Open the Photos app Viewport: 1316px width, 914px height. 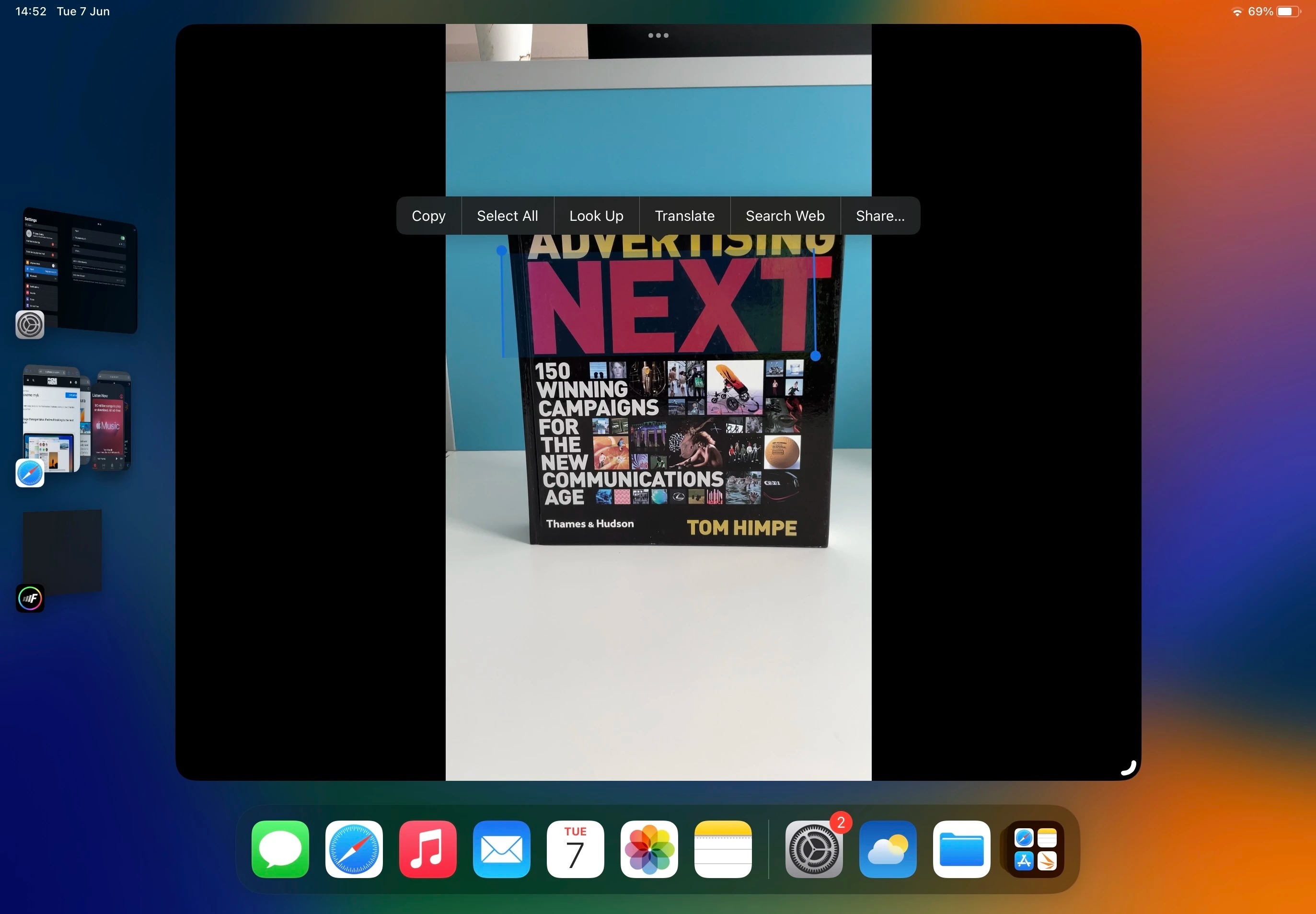[x=649, y=849]
